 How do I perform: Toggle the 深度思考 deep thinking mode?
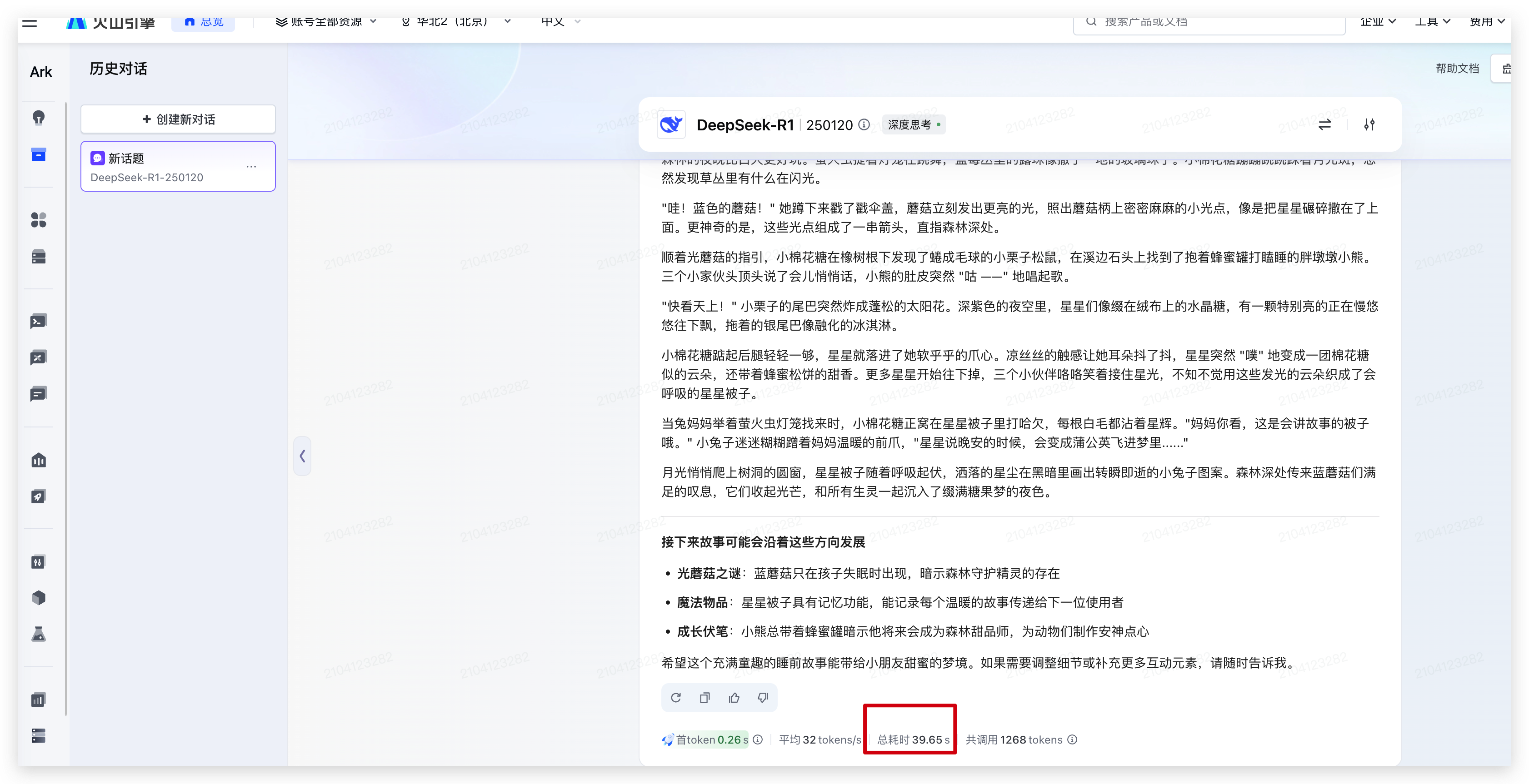(x=914, y=124)
